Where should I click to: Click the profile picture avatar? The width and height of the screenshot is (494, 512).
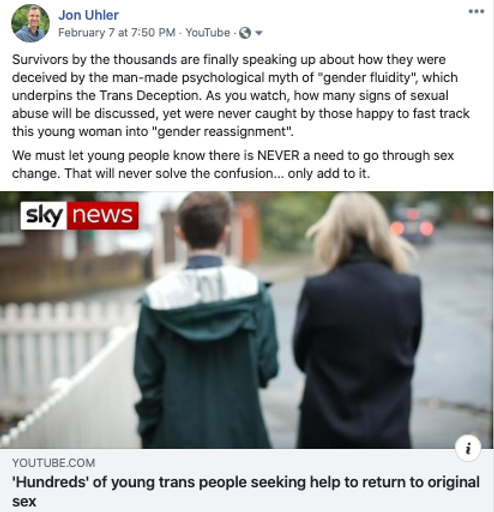tap(30, 23)
